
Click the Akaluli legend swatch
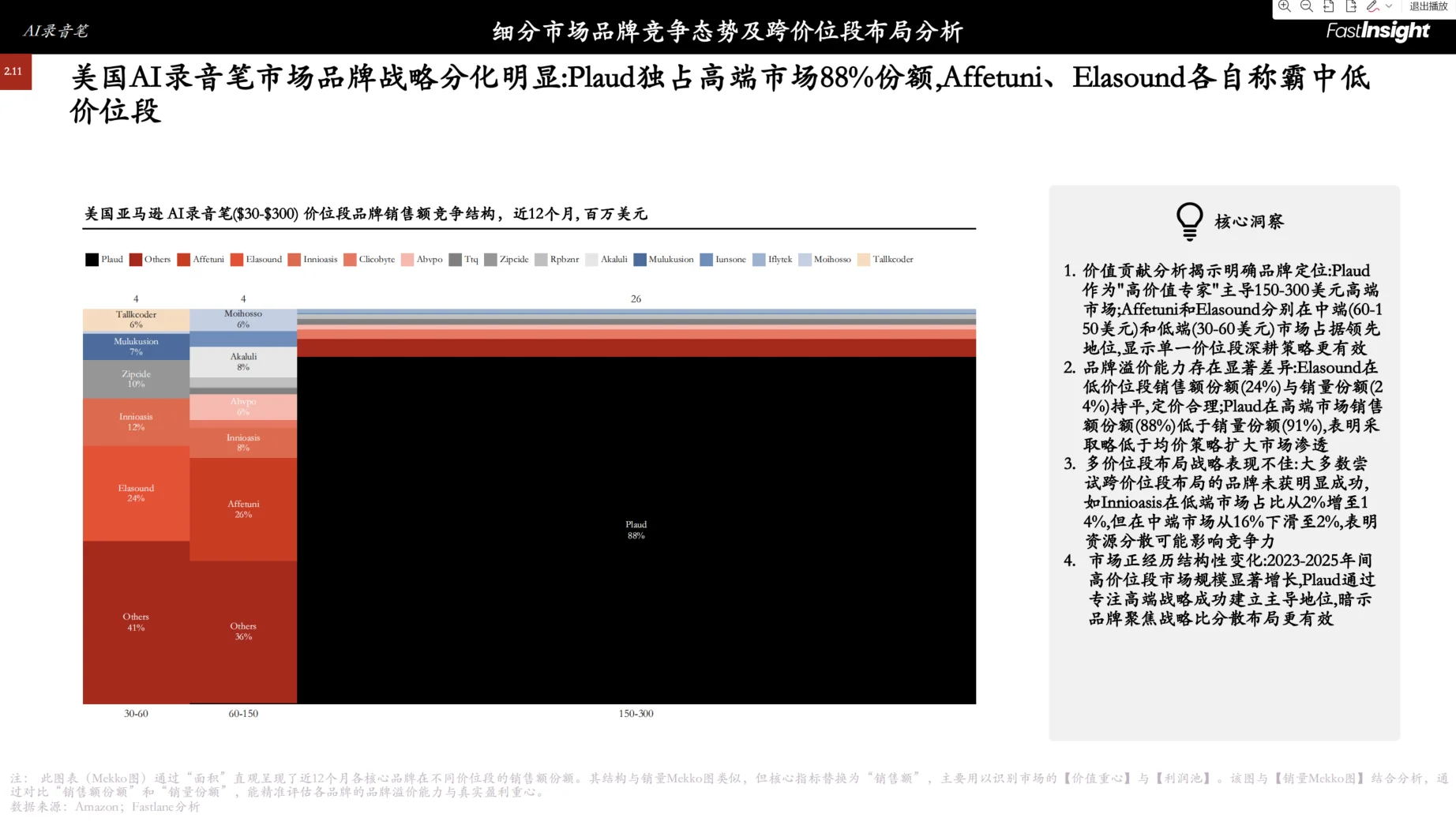591,260
